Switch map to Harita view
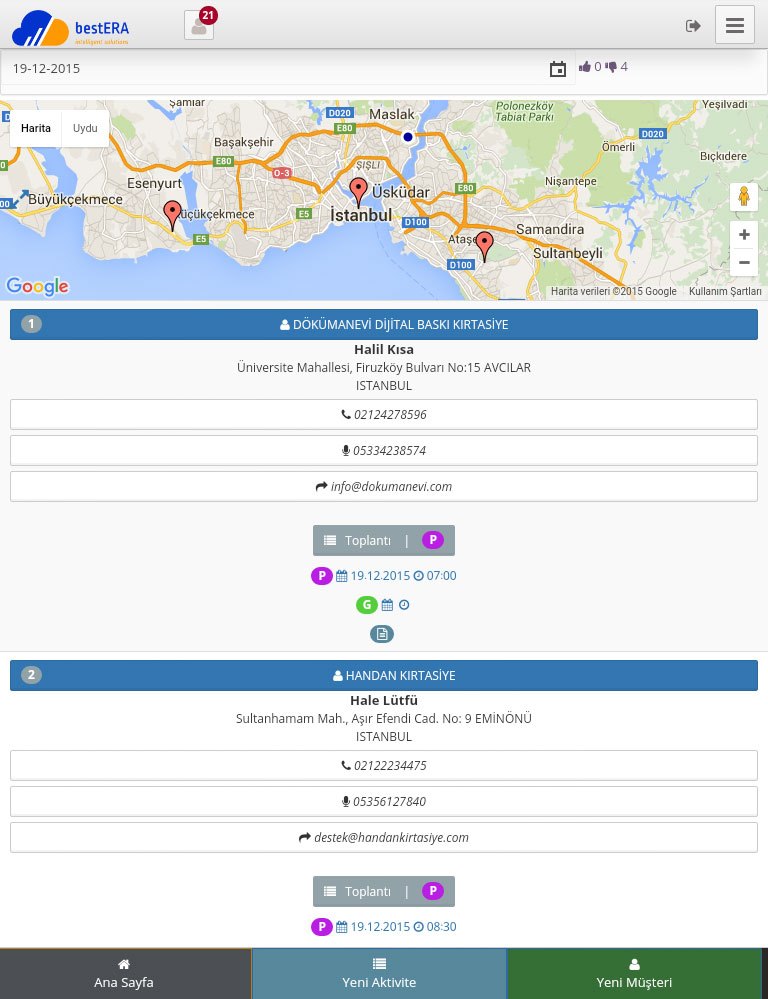The width and height of the screenshot is (768, 999). (36, 128)
